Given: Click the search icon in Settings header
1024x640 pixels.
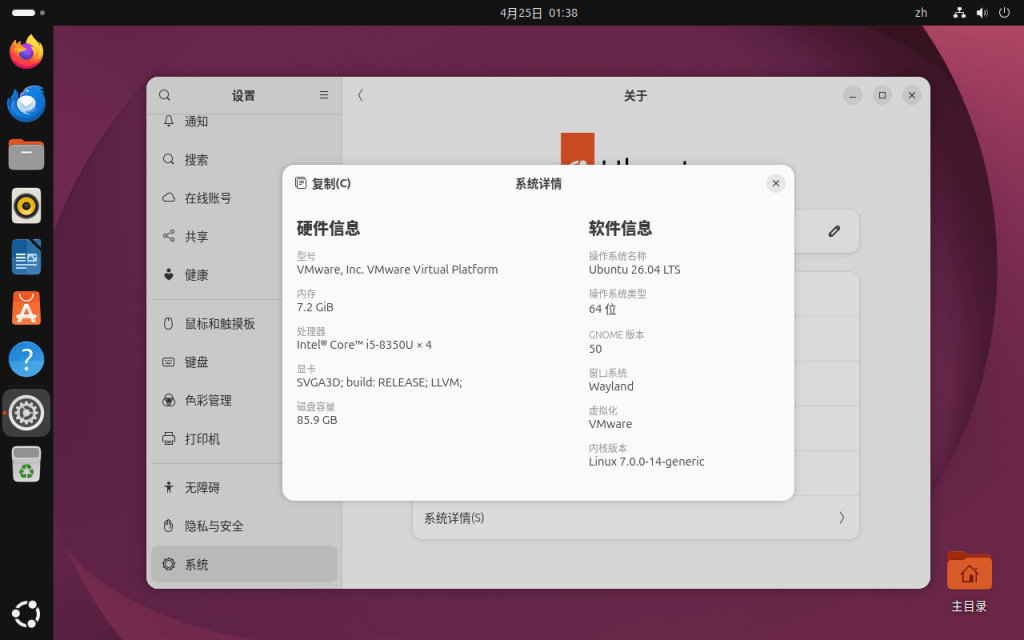Looking at the screenshot, I should click(x=165, y=95).
